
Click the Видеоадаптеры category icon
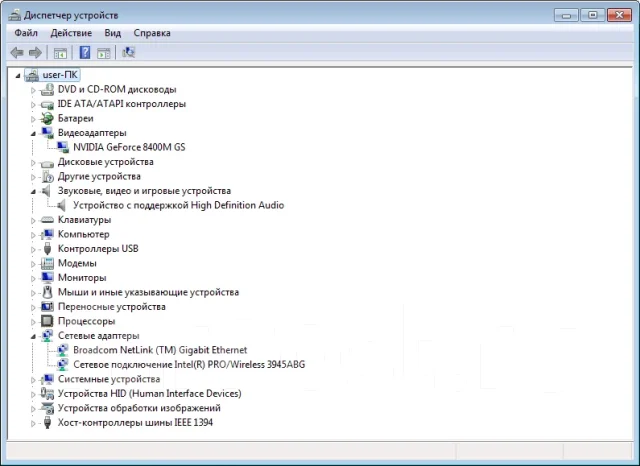(x=47, y=133)
